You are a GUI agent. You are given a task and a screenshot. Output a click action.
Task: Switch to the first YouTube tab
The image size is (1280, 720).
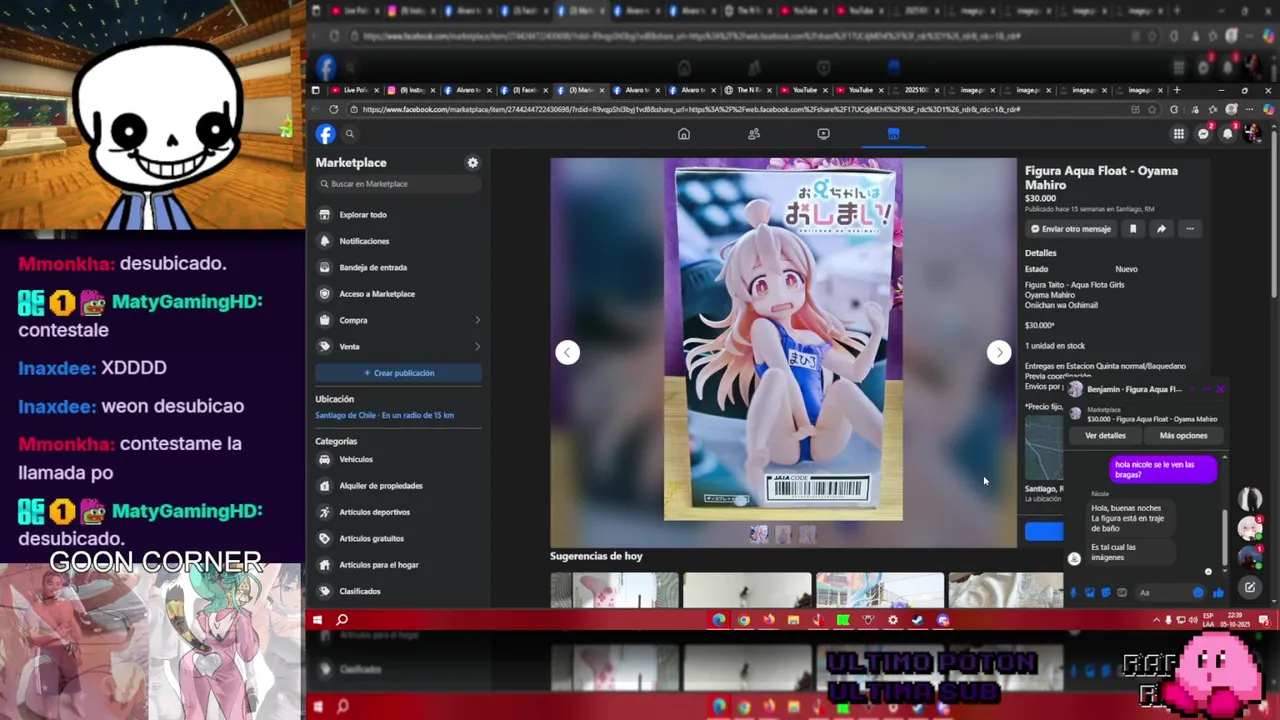[805, 90]
